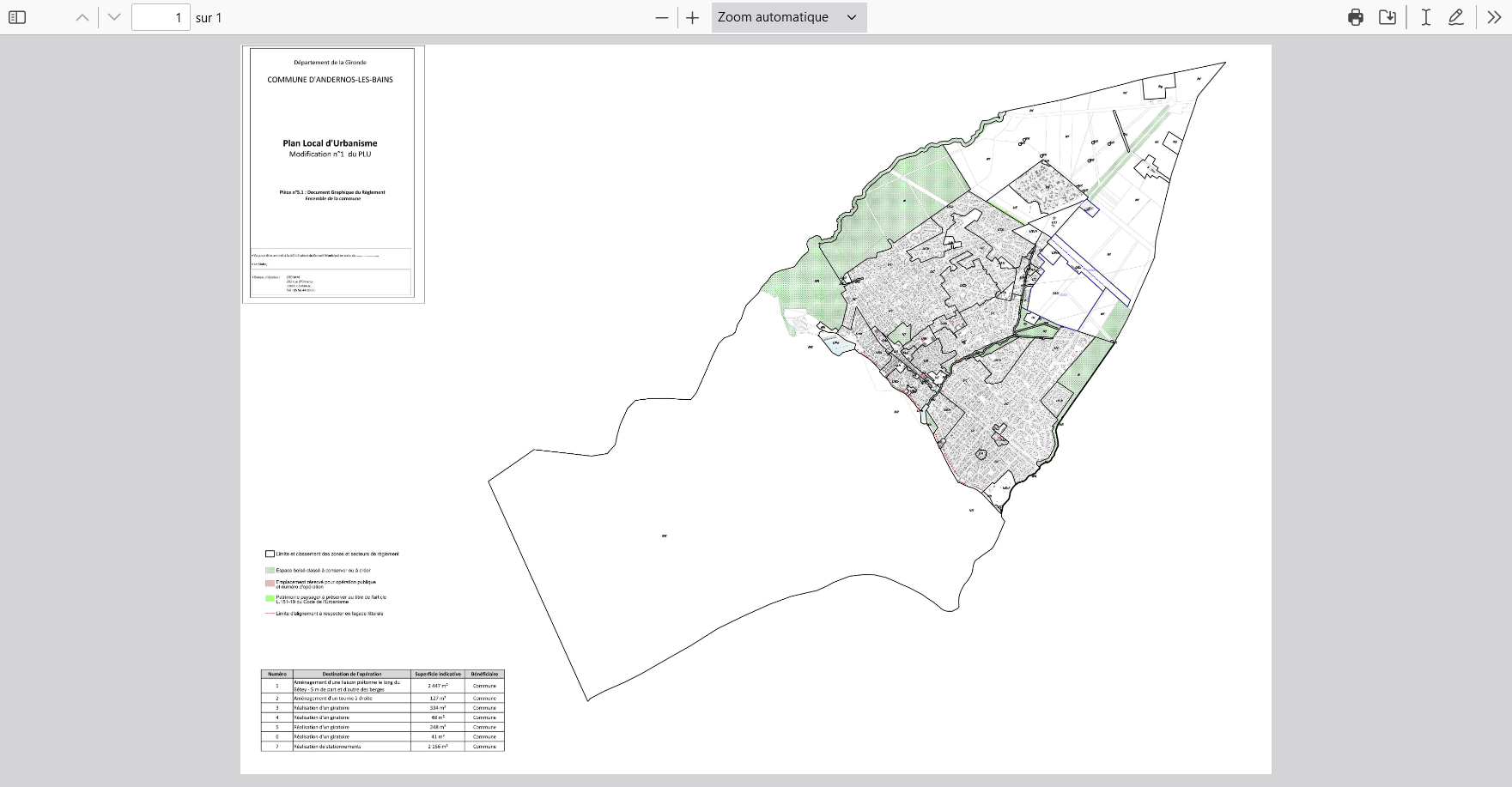Click the Espace boisé classé legend swatch

270,570
